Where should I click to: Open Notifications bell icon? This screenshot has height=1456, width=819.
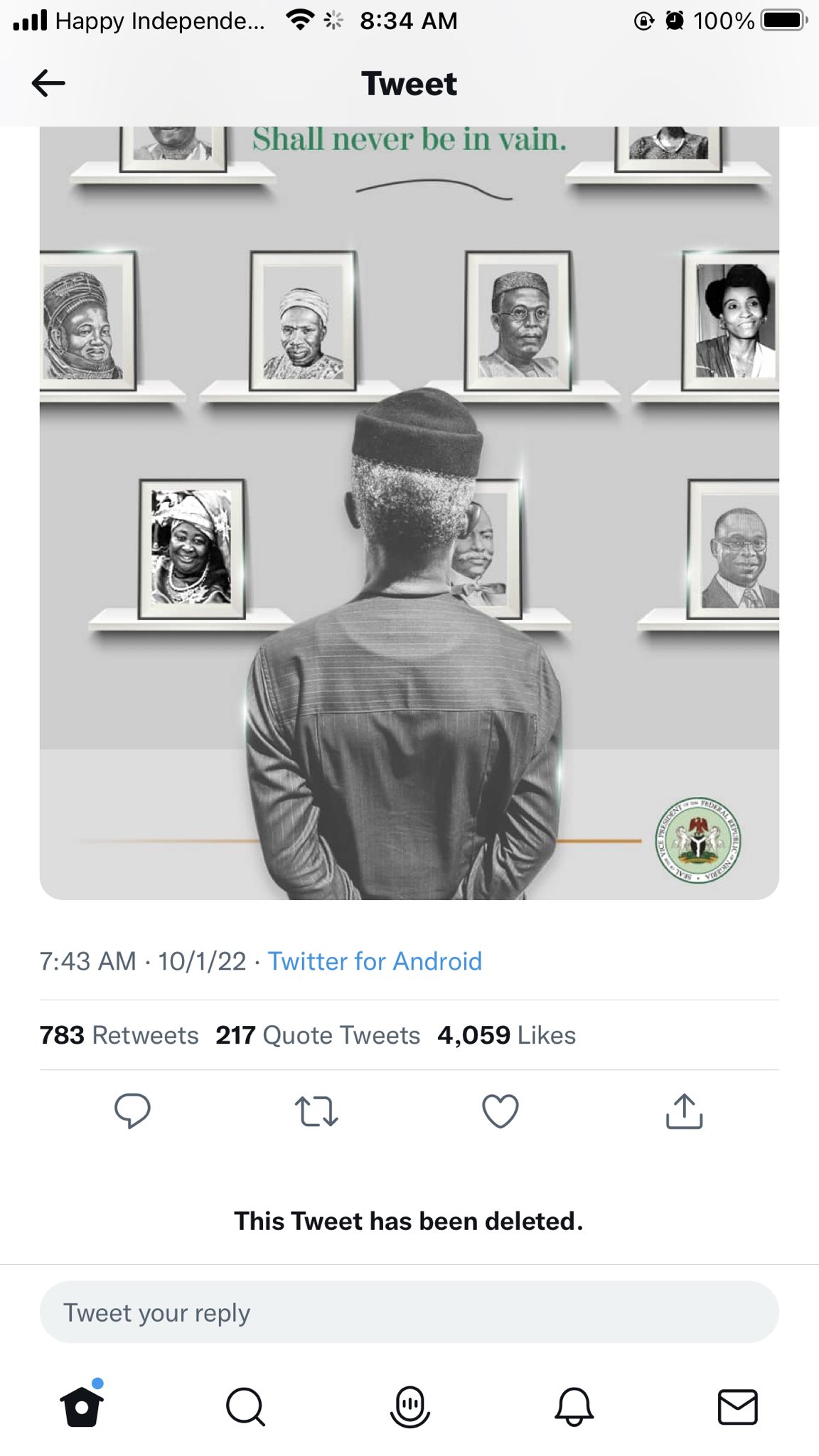click(574, 1406)
